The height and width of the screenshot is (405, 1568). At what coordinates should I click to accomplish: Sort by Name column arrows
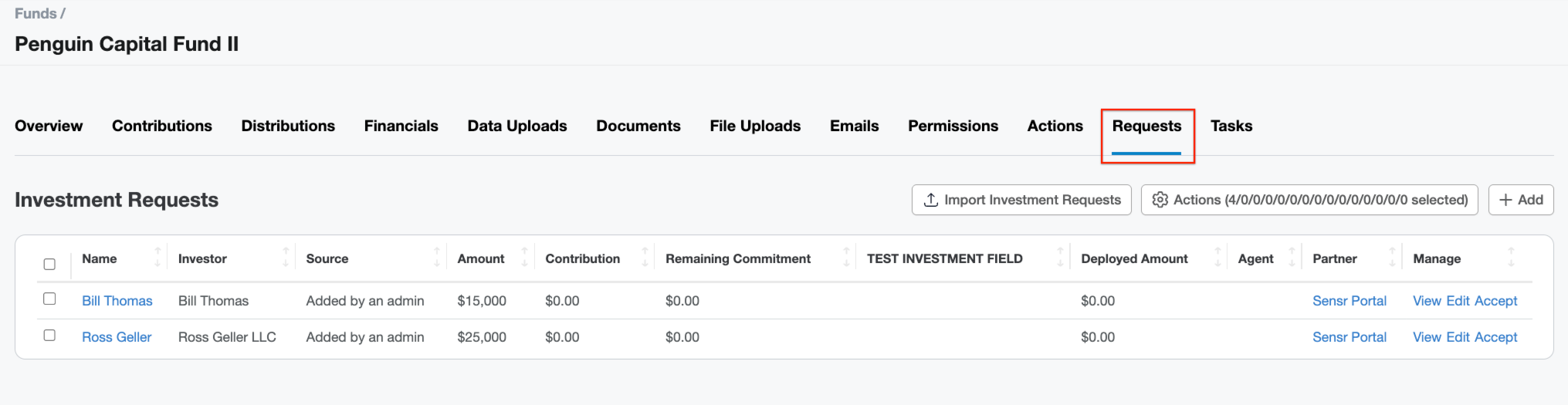point(157,258)
